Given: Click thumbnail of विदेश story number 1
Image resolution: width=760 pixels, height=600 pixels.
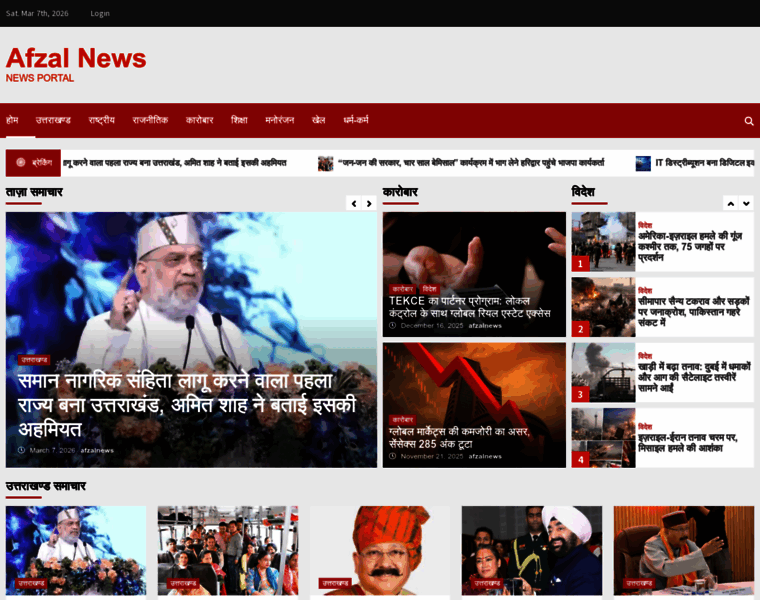Looking at the screenshot, I should pyautogui.click(x=603, y=242).
